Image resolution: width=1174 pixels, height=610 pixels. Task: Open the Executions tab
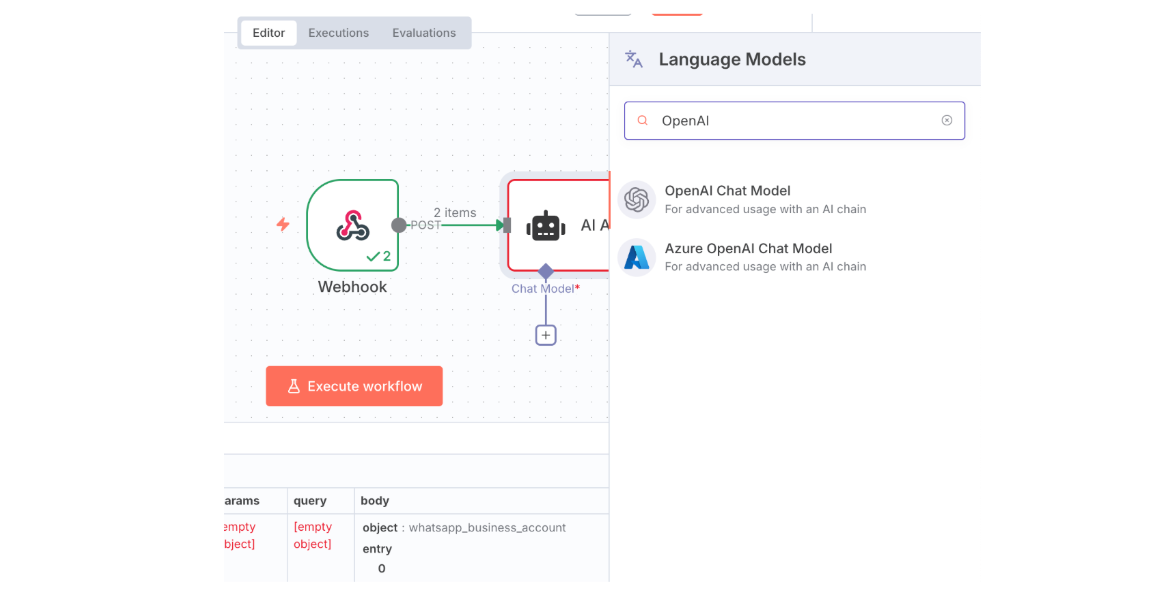pyautogui.click(x=338, y=33)
